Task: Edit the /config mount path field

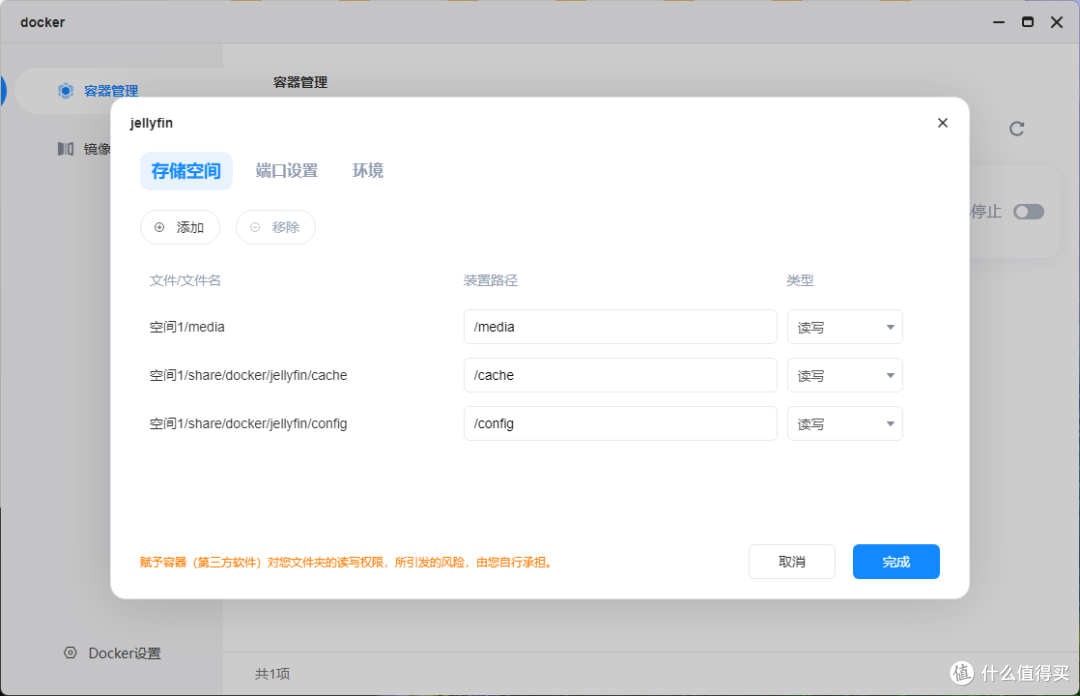Action: tap(621, 423)
